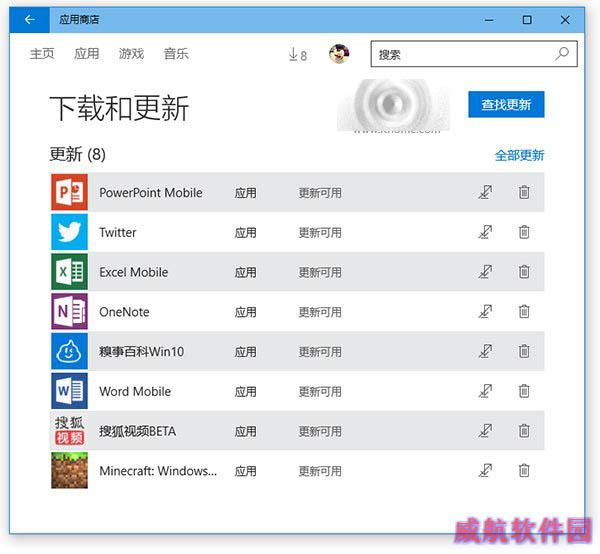Select the OneNote name text

124,312
